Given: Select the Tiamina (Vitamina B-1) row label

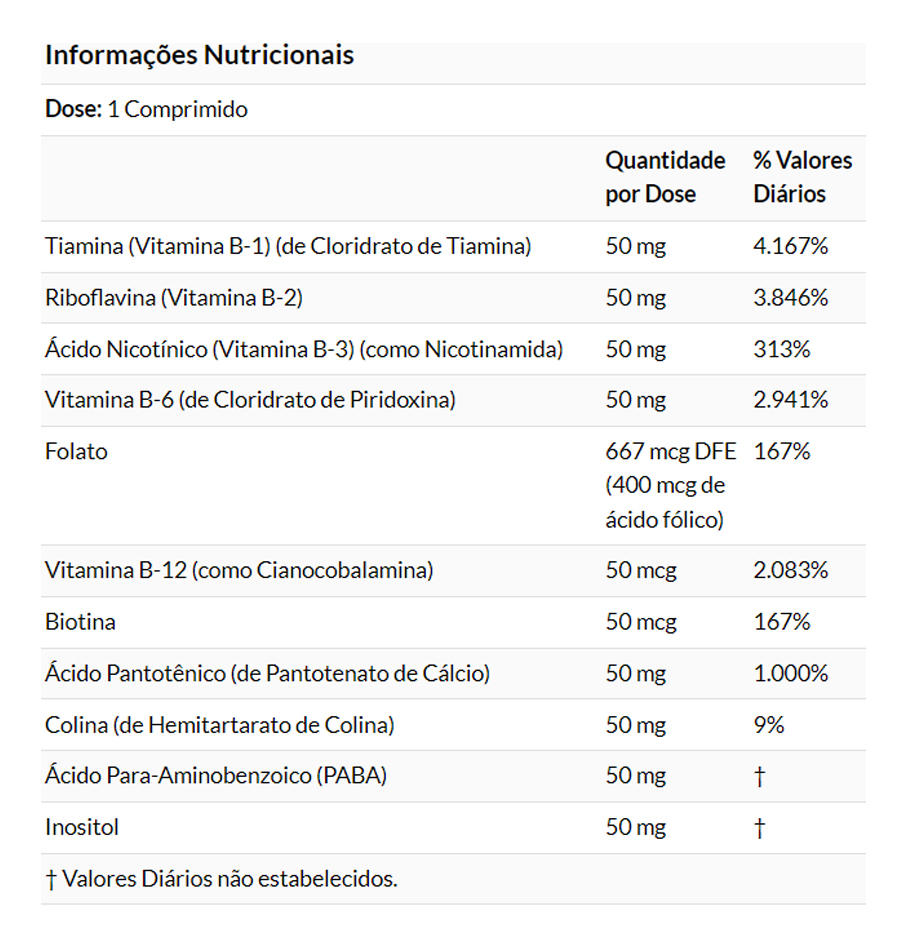Looking at the screenshot, I should click(x=287, y=246).
